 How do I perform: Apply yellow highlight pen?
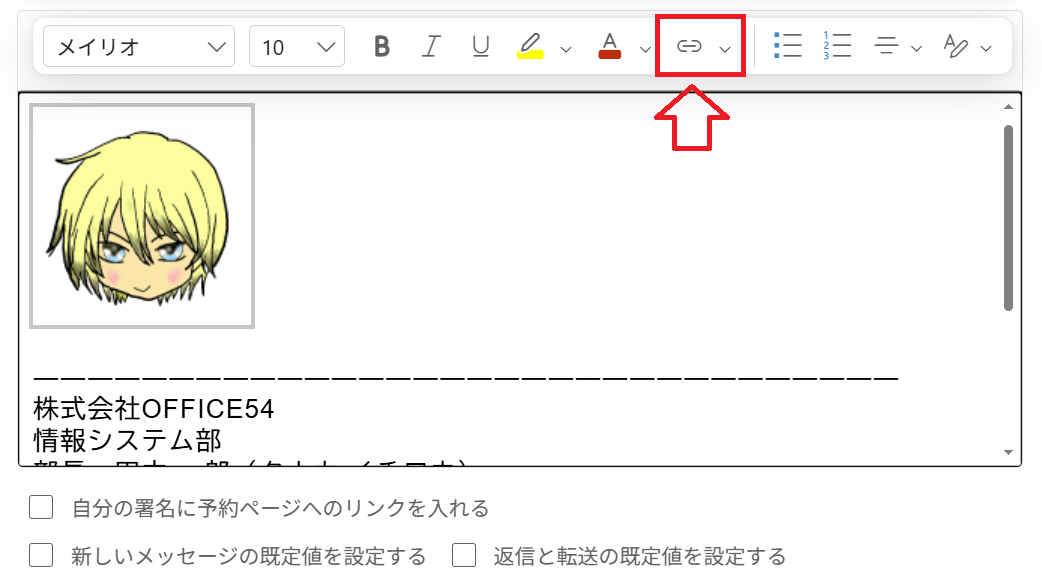pyautogui.click(x=530, y=47)
